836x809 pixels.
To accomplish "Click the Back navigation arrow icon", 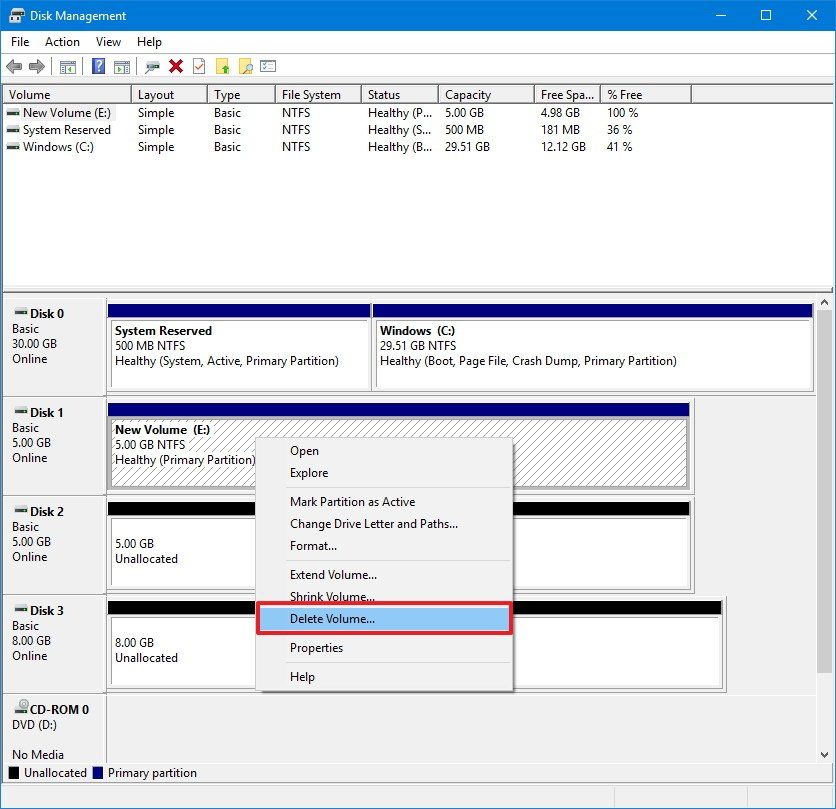I will pos(13,66).
